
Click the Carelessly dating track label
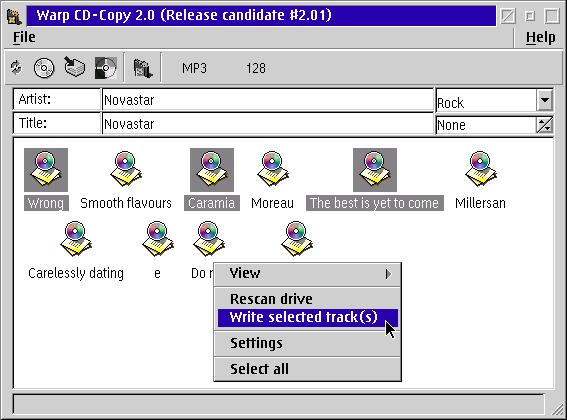click(76, 273)
